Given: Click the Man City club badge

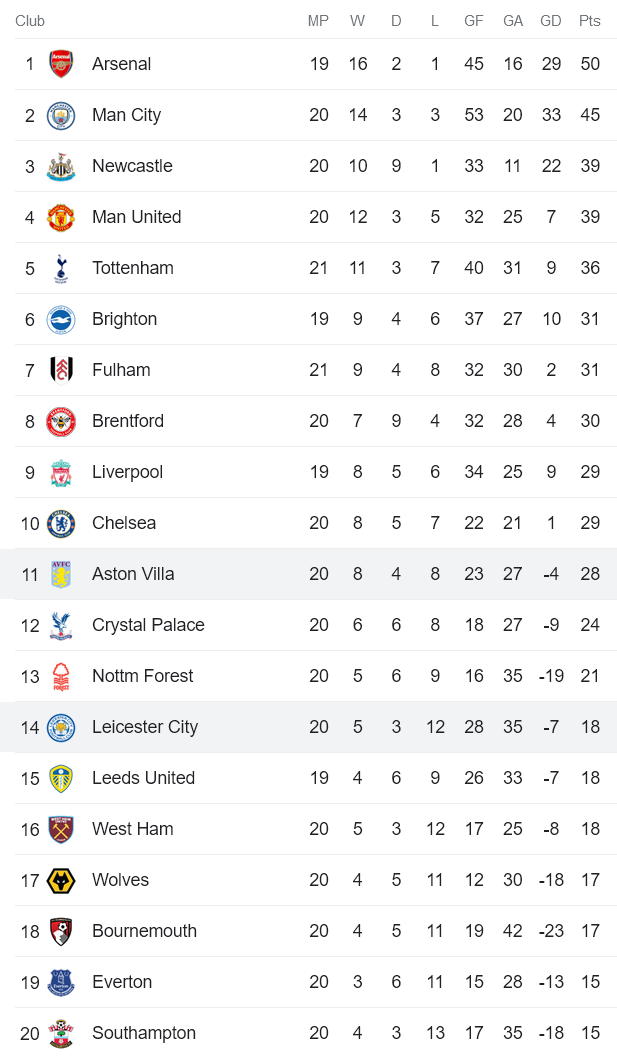Looking at the screenshot, I should tap(61, 115).
